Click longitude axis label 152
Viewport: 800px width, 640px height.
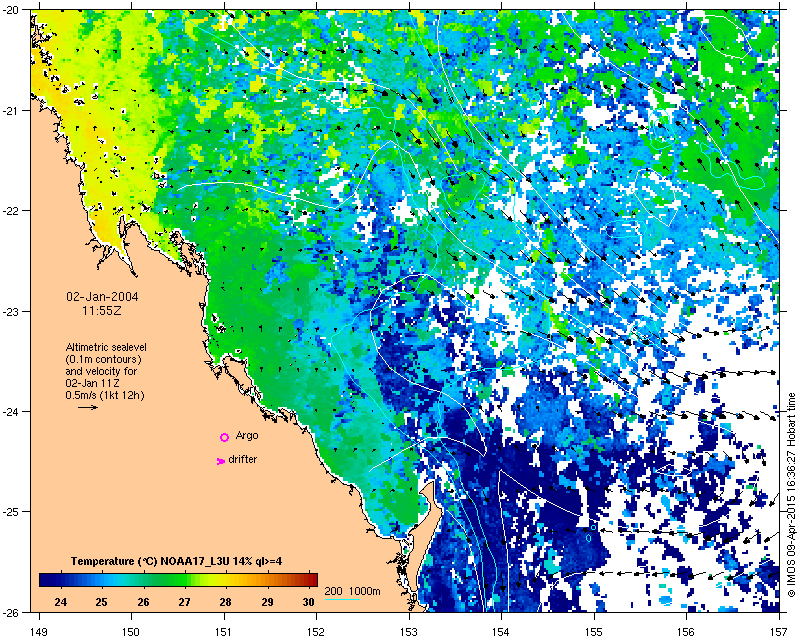click(317, 631)
